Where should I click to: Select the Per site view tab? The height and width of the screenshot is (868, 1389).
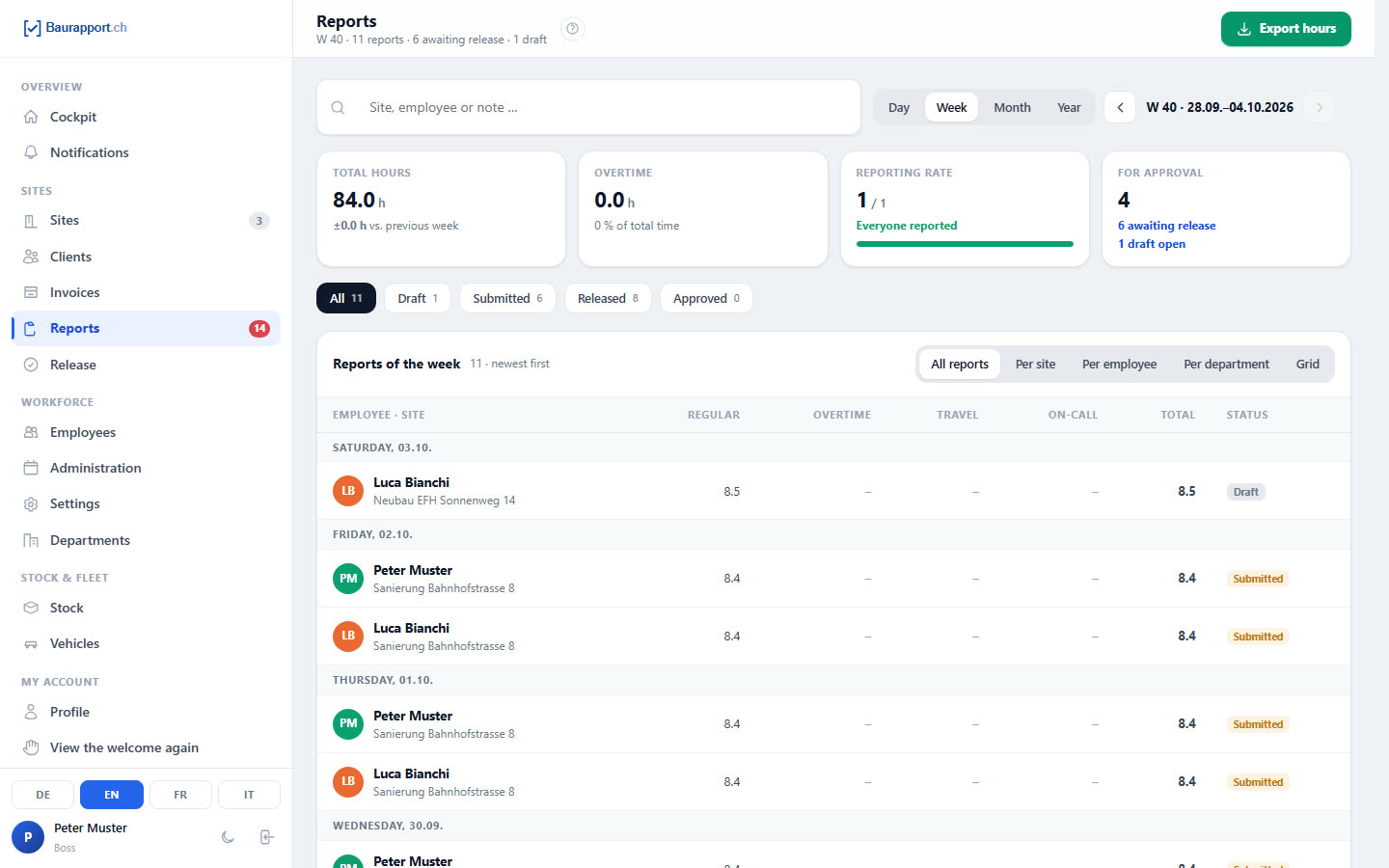point(1035,364)
